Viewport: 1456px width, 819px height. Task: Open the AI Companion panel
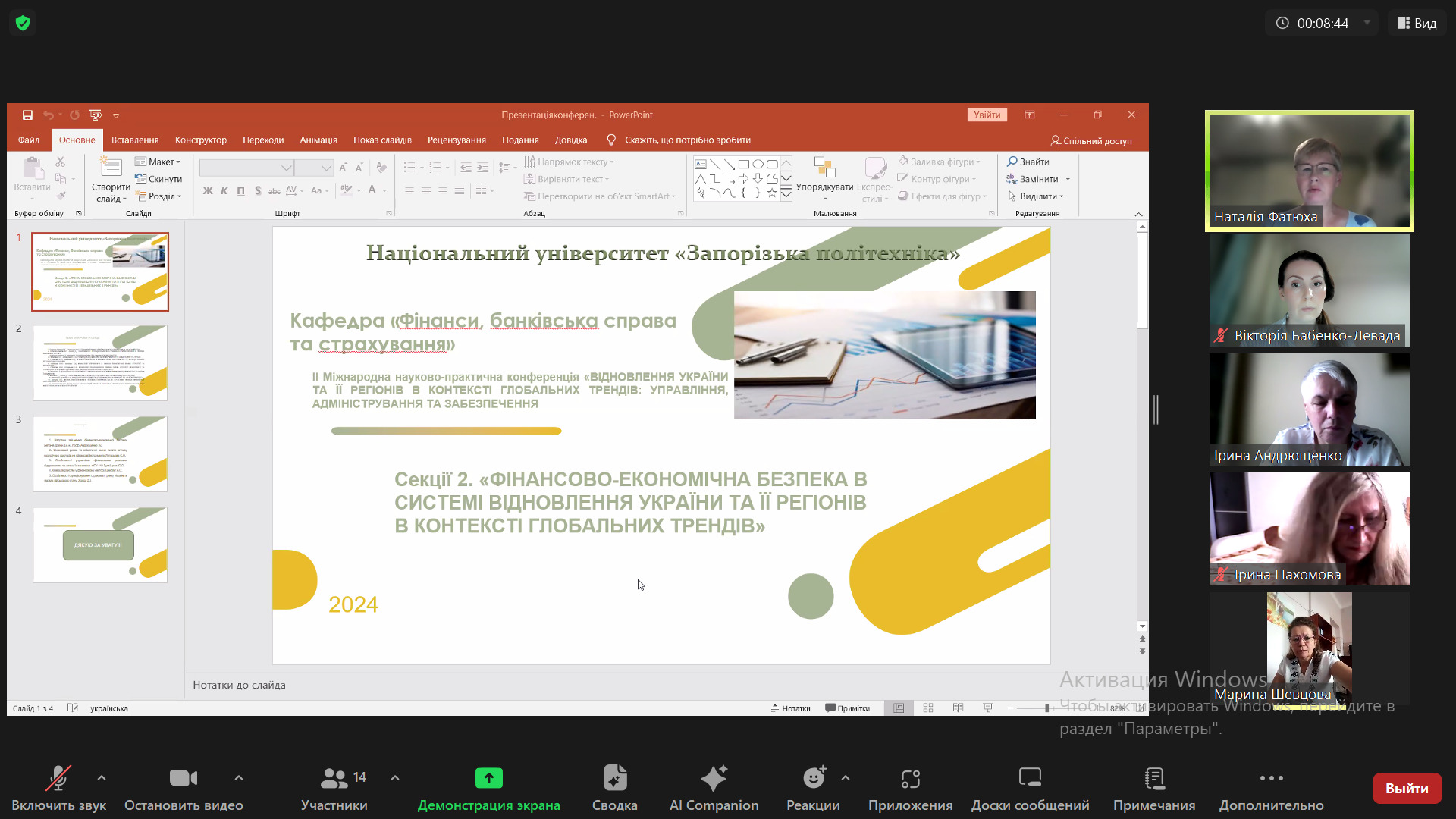[x=713, y=780]
